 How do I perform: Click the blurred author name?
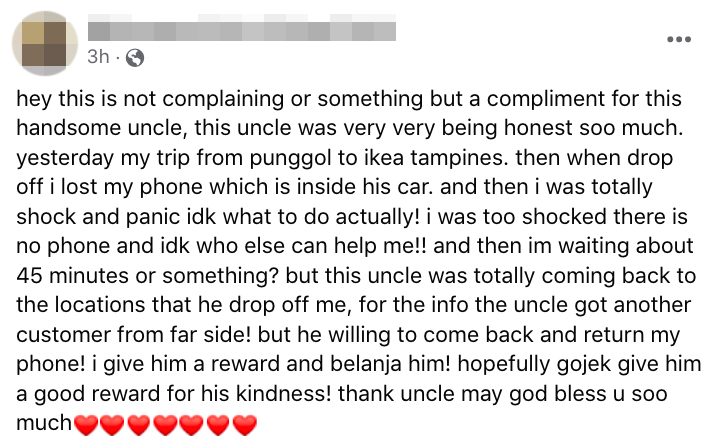[x=242, y=30]
